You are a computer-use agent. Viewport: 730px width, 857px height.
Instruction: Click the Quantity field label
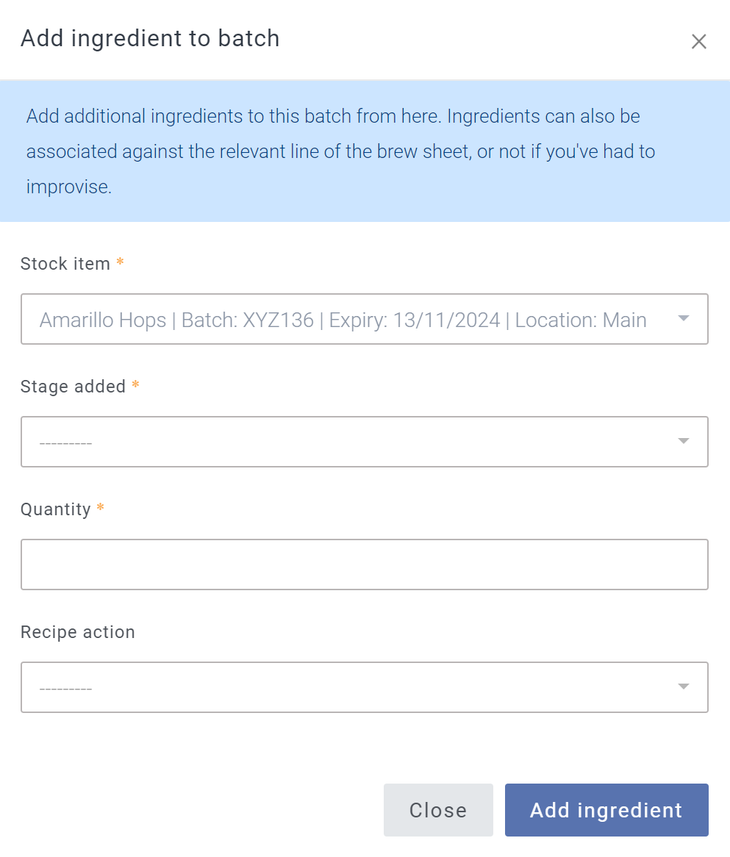(55, 510)
